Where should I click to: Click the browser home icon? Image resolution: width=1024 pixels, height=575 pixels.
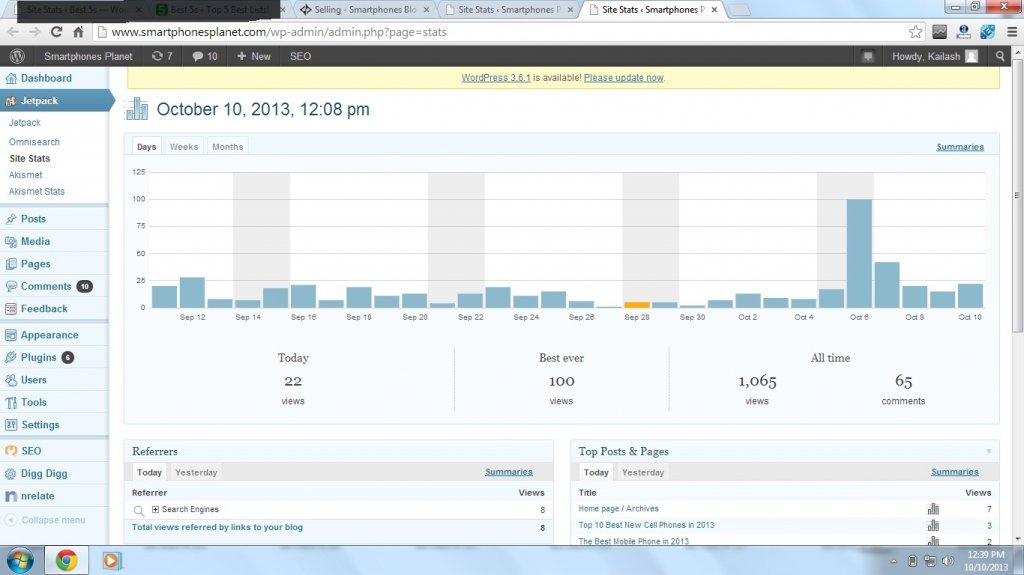pyautogui.click(x=78, y=32)
